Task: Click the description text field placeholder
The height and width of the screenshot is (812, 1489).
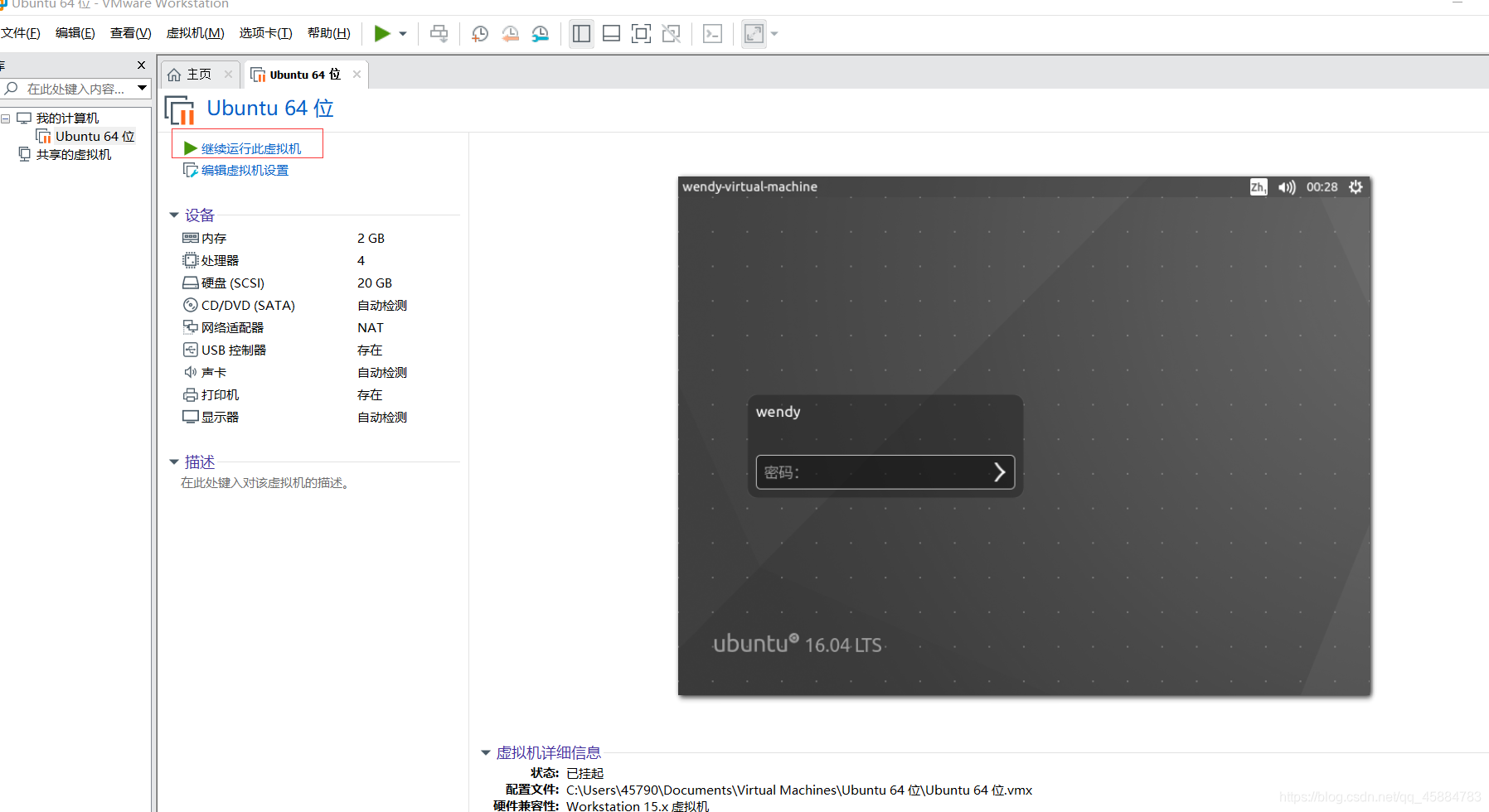Action: 265,483
